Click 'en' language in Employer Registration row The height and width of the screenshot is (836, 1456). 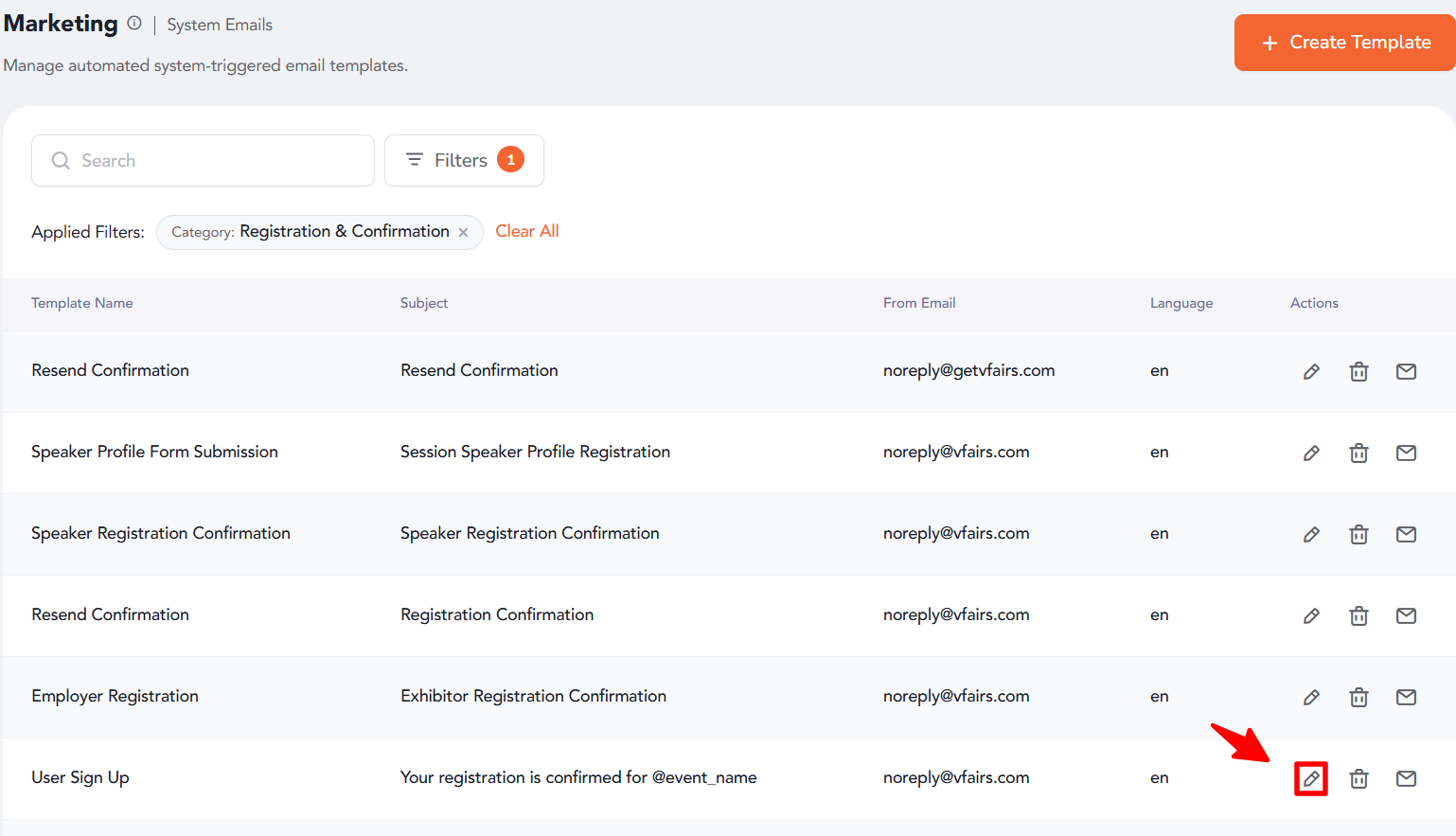pyautogui.click(x=1160, y=697)
